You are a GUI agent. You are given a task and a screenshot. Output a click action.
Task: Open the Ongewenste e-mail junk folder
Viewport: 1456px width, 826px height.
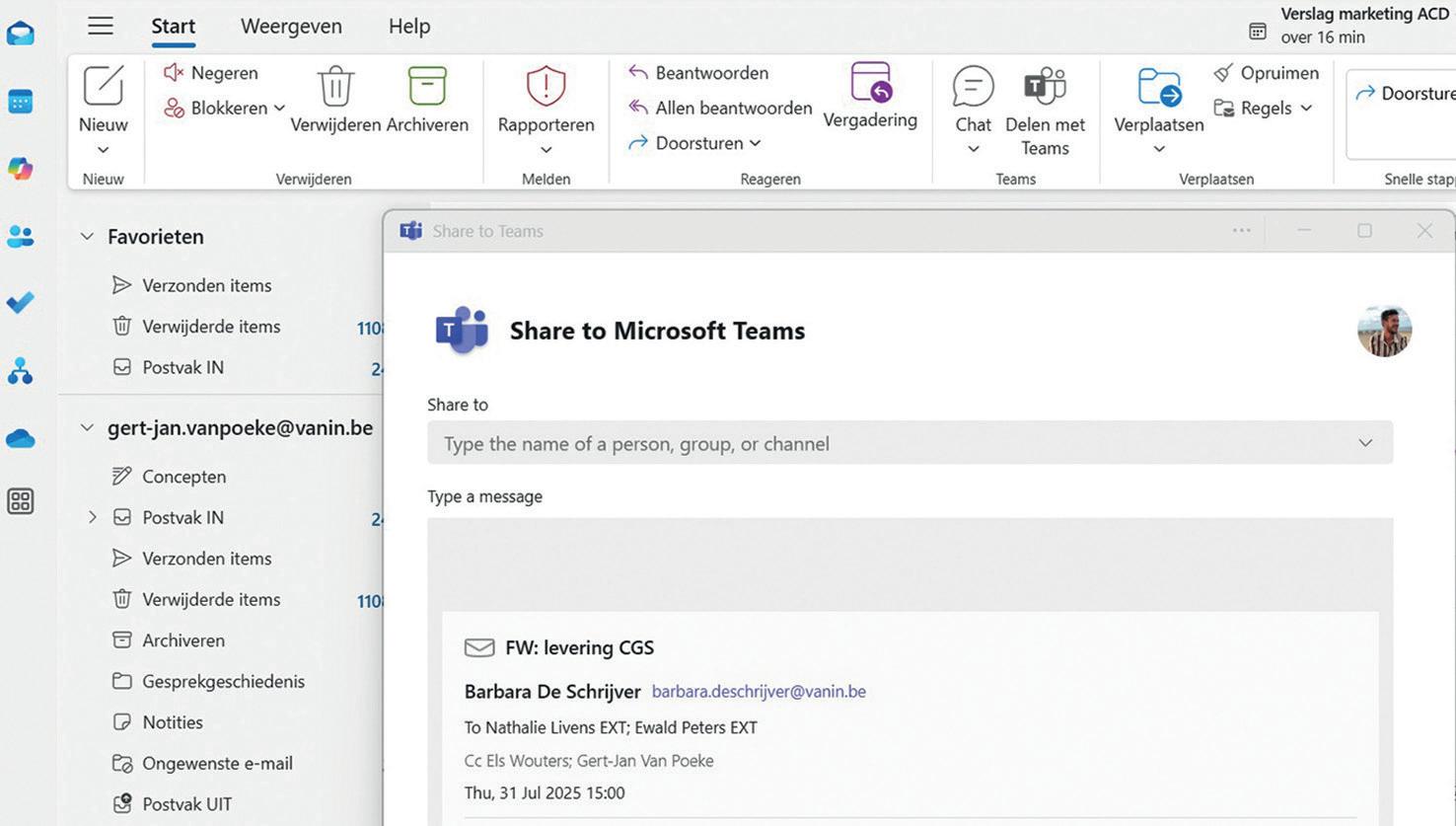[x=217, y=763]
